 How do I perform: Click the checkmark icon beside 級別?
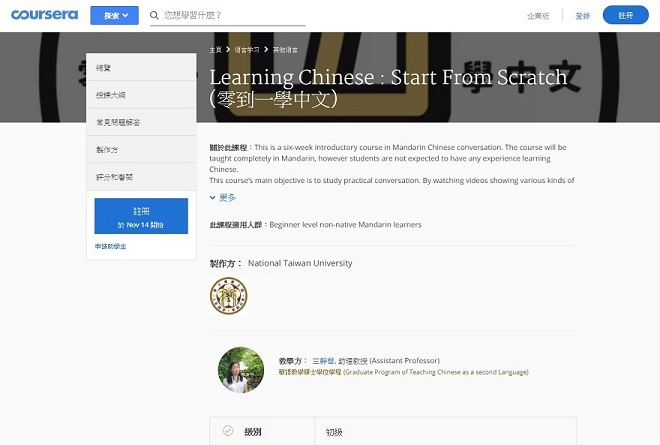tap(228, 430)
